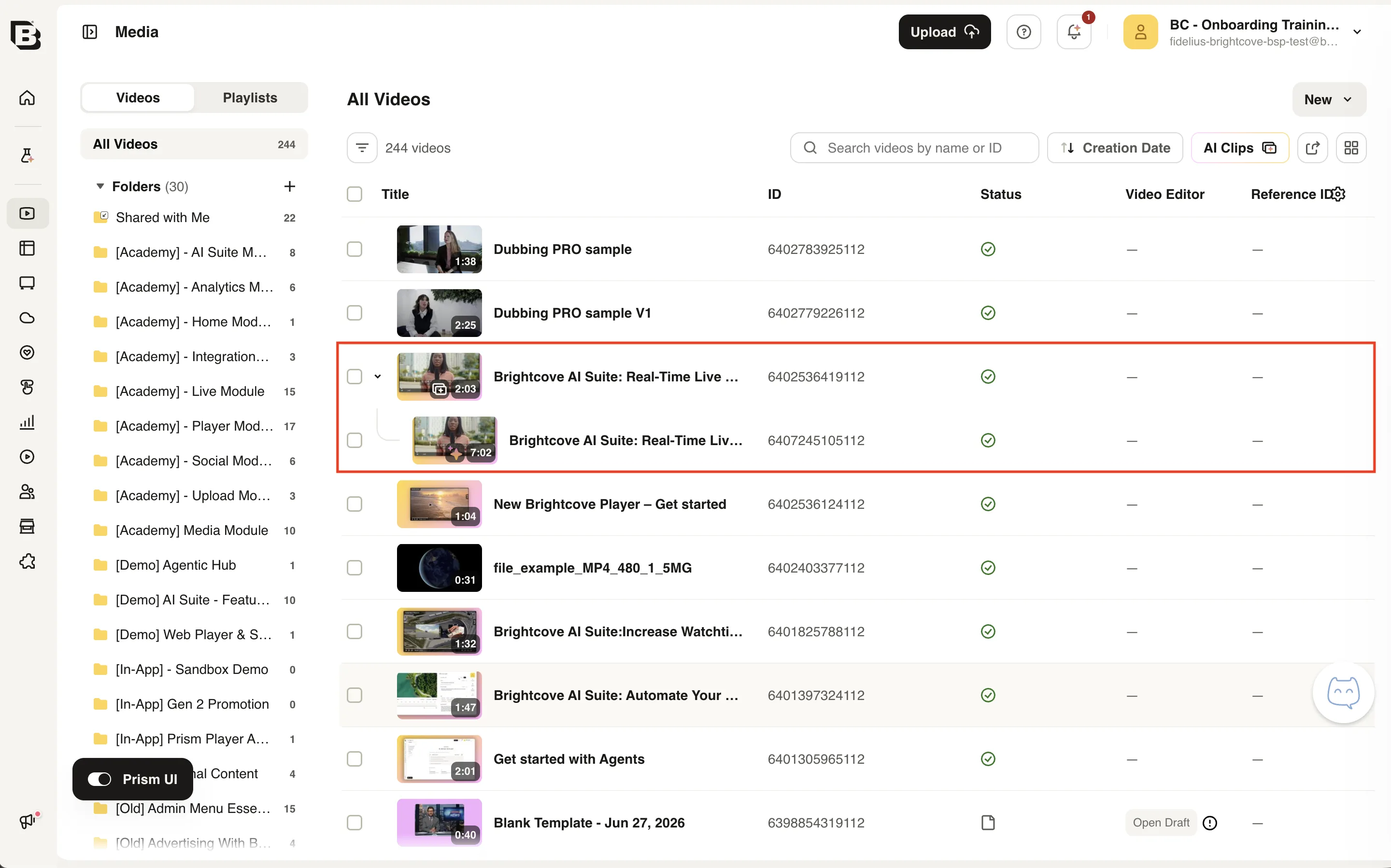This screenshot has width=1391, height=868.
Task: Open the New dropdown button
Action: tap(1329, 99)
